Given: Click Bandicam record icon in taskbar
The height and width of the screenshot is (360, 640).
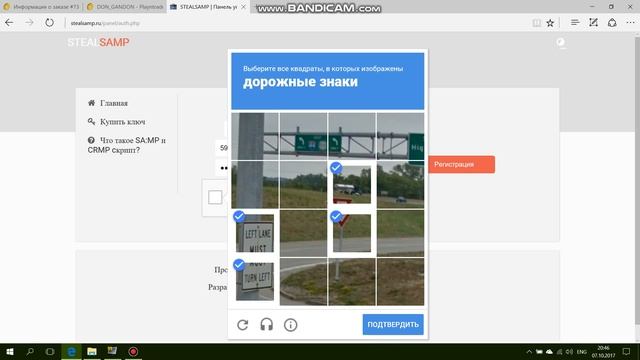Looking at the screenshot, I should pos(133,351).
